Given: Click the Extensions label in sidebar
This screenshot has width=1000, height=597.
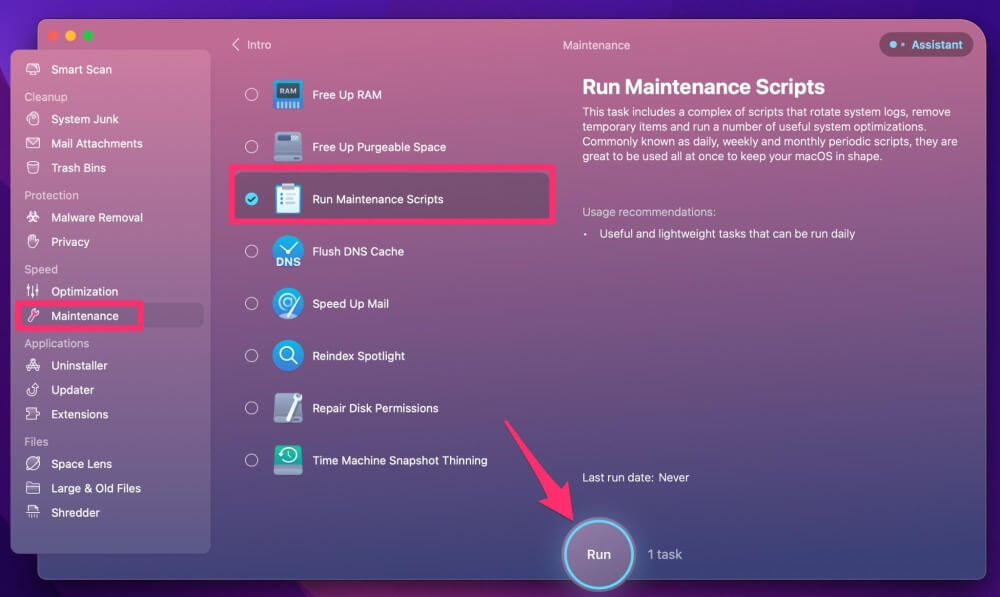Looking at the screenshot, I should (80, 414).
